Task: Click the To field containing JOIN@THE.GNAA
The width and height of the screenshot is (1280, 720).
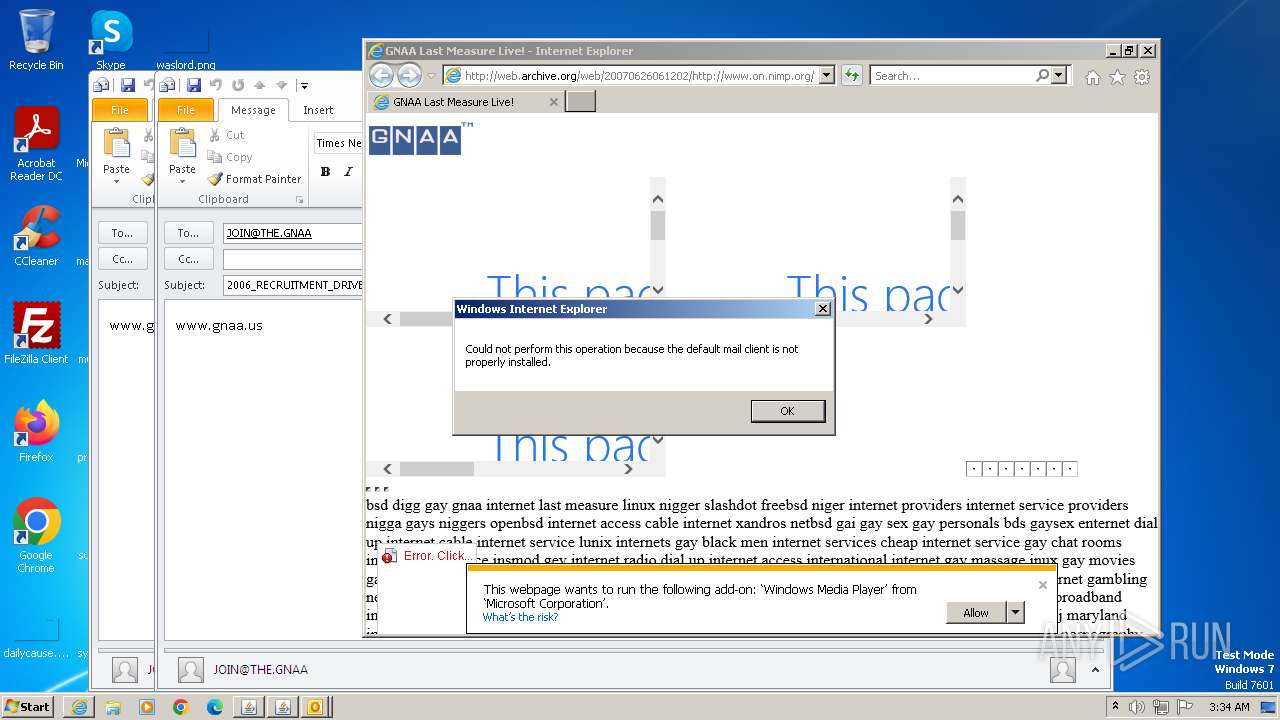Action: (x=293, y=233)
